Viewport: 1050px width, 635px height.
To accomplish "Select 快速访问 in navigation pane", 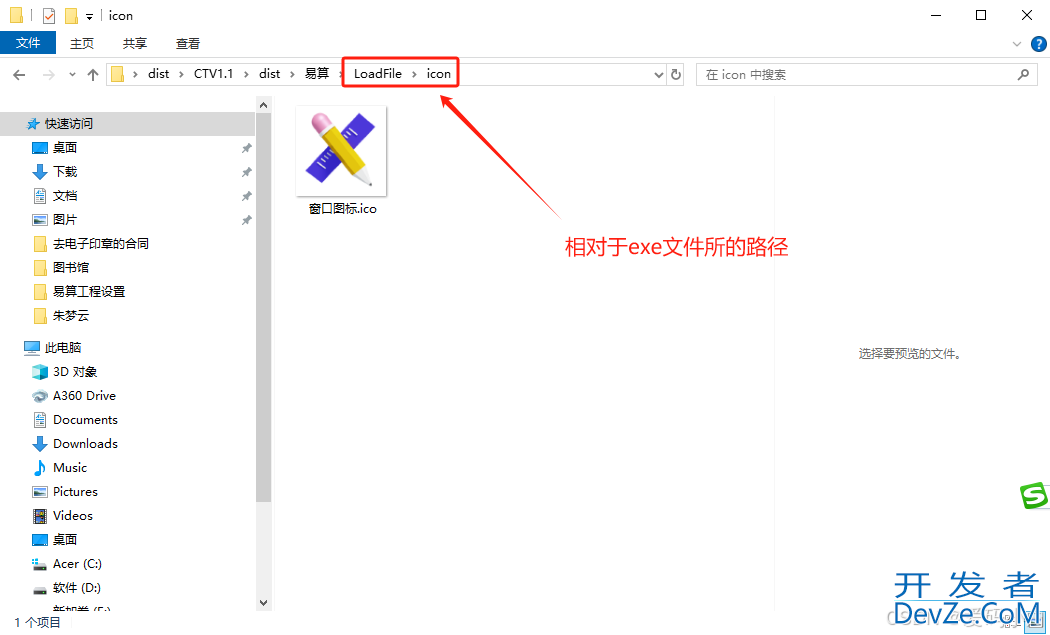I will [x=68, y=123].
